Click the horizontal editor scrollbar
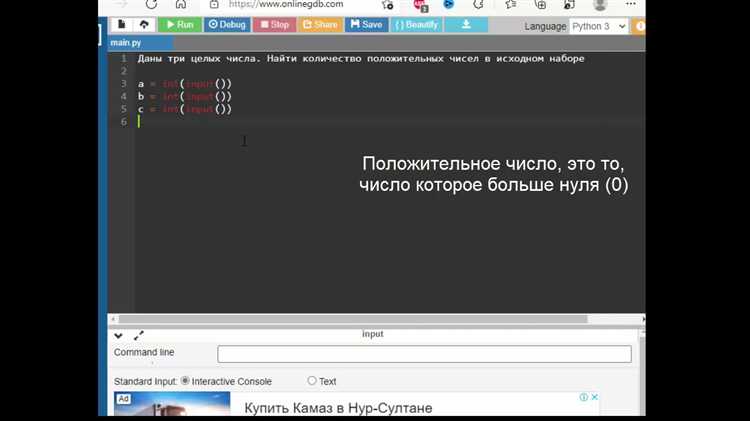 tap(353, 319)
